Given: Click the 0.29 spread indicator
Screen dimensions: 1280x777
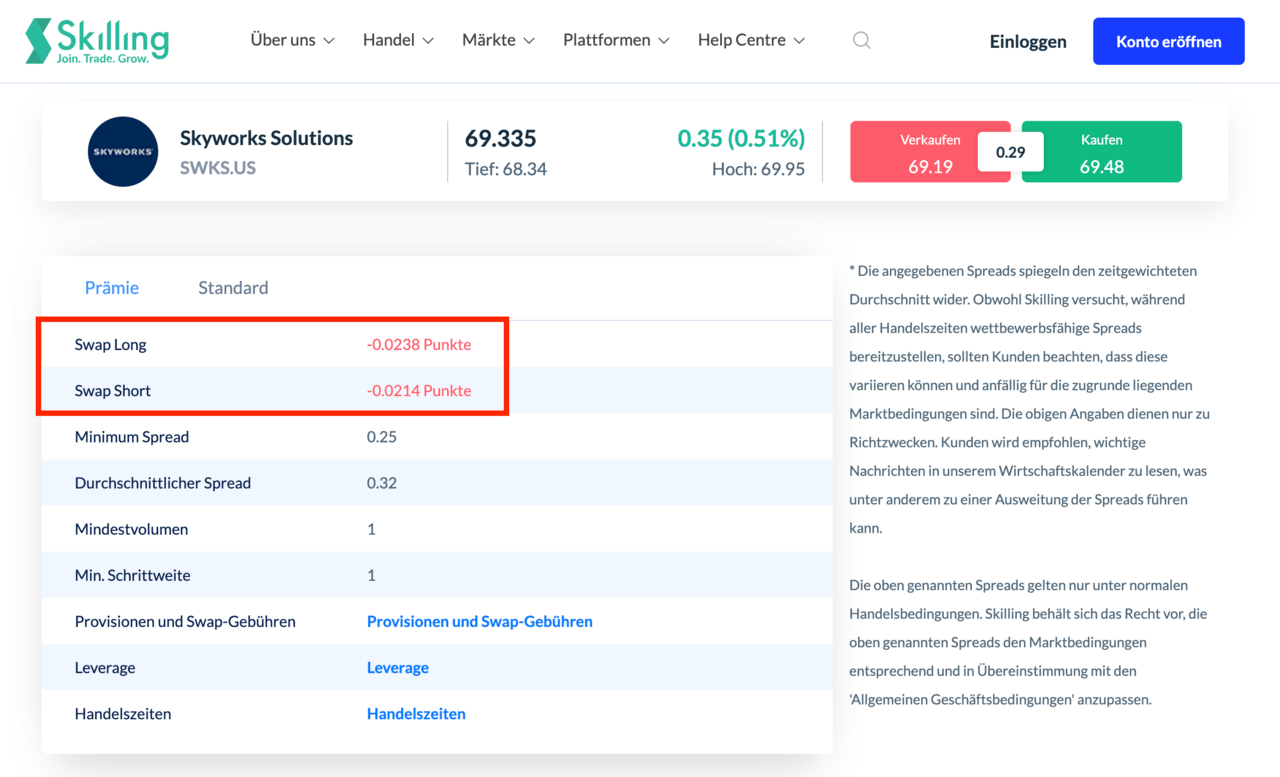Looking at the screenshot, I should click(x=1011, y=151).
